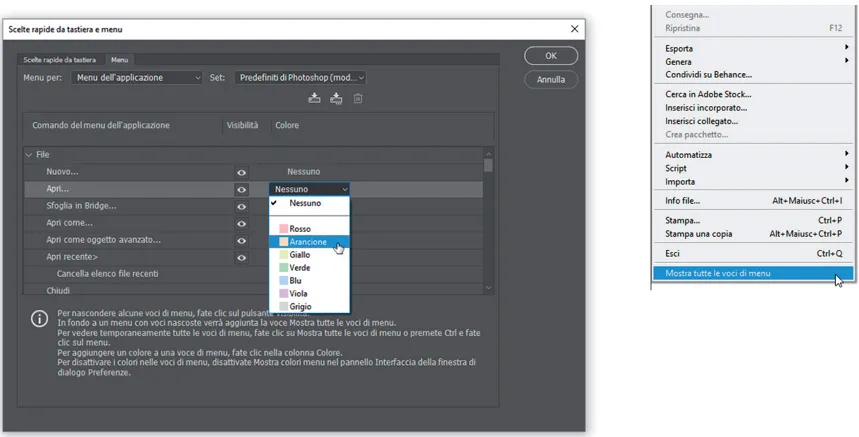This screenshot has height=437, width=859.
Task: Open the Menu per dropdown
Action: (138, 77)
